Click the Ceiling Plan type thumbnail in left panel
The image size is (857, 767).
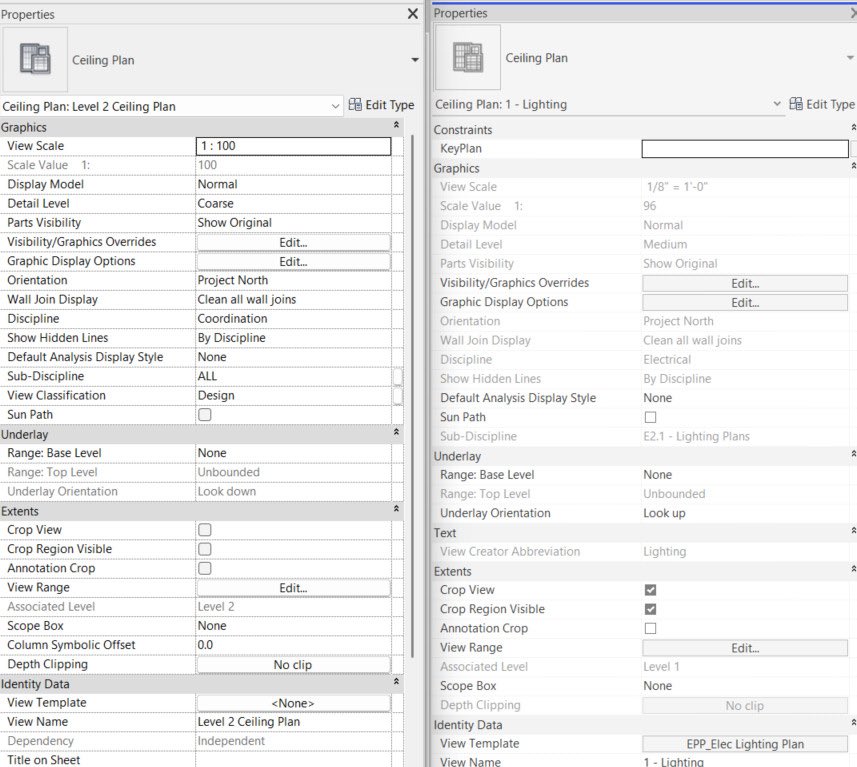coord(35,59)
